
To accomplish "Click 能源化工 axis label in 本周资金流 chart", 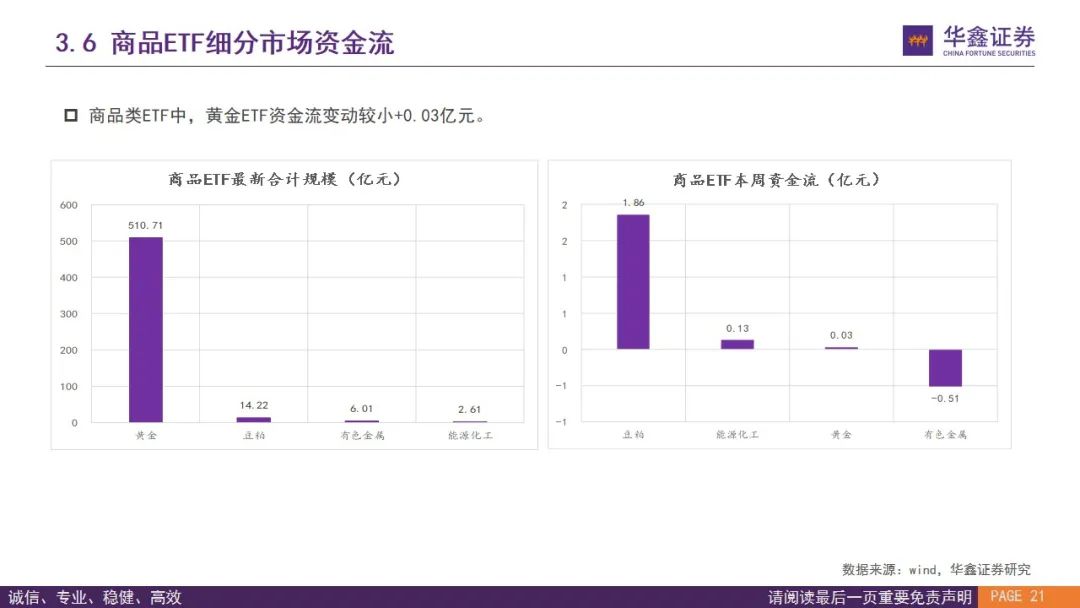I will point(737,434).
